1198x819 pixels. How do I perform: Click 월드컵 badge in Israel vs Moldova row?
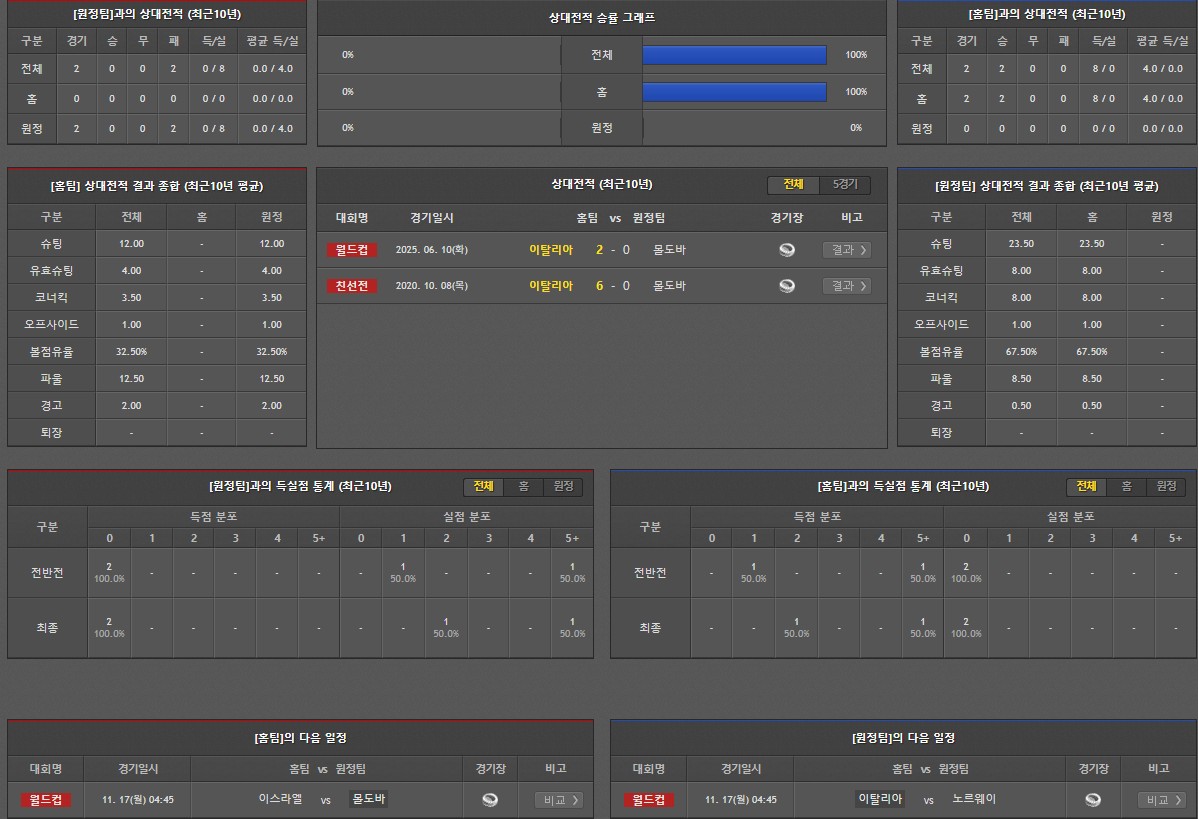tap(46, 800)
